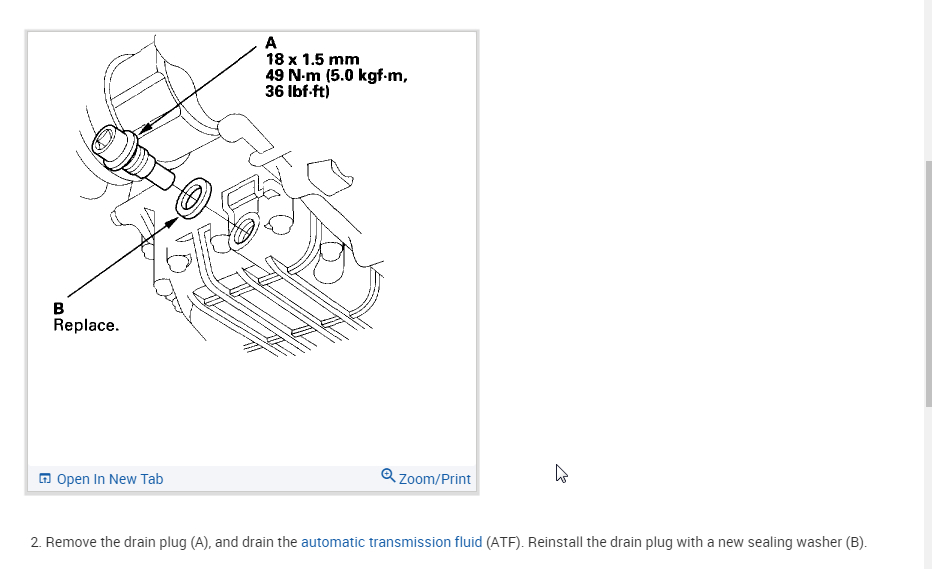Click the drain hole on the transmission case
Viewport: 932px width, 569px height.
[243, 231]
